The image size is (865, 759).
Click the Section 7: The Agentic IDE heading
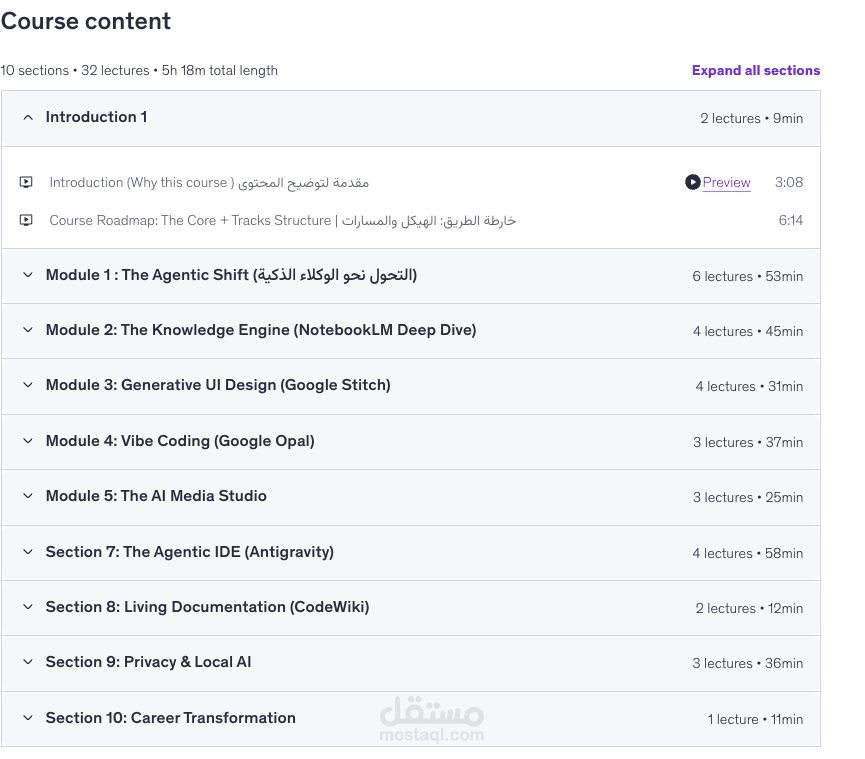point(190,552)
